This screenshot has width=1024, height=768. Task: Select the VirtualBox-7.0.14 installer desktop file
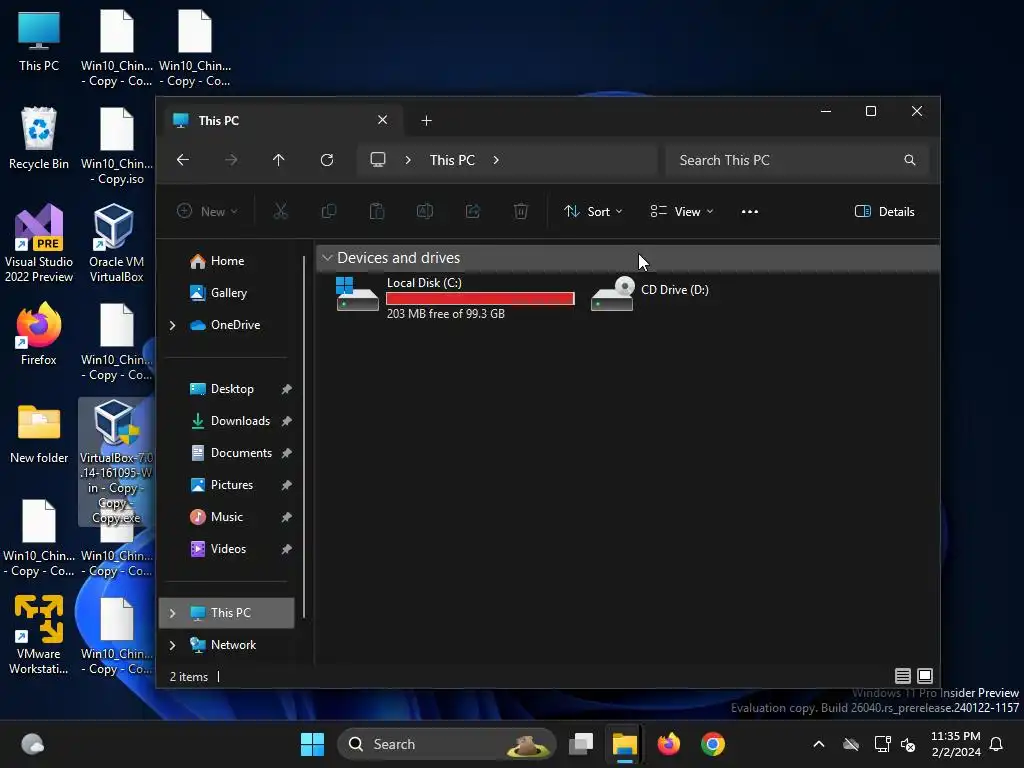[116, 462]
